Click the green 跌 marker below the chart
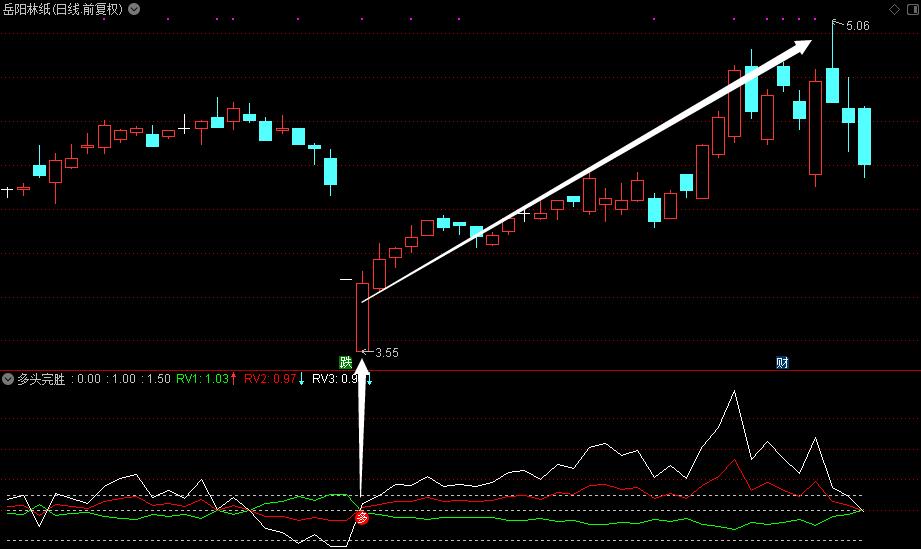Image resolution: width=921 pixels, height=549 pixels. [345, 362]
